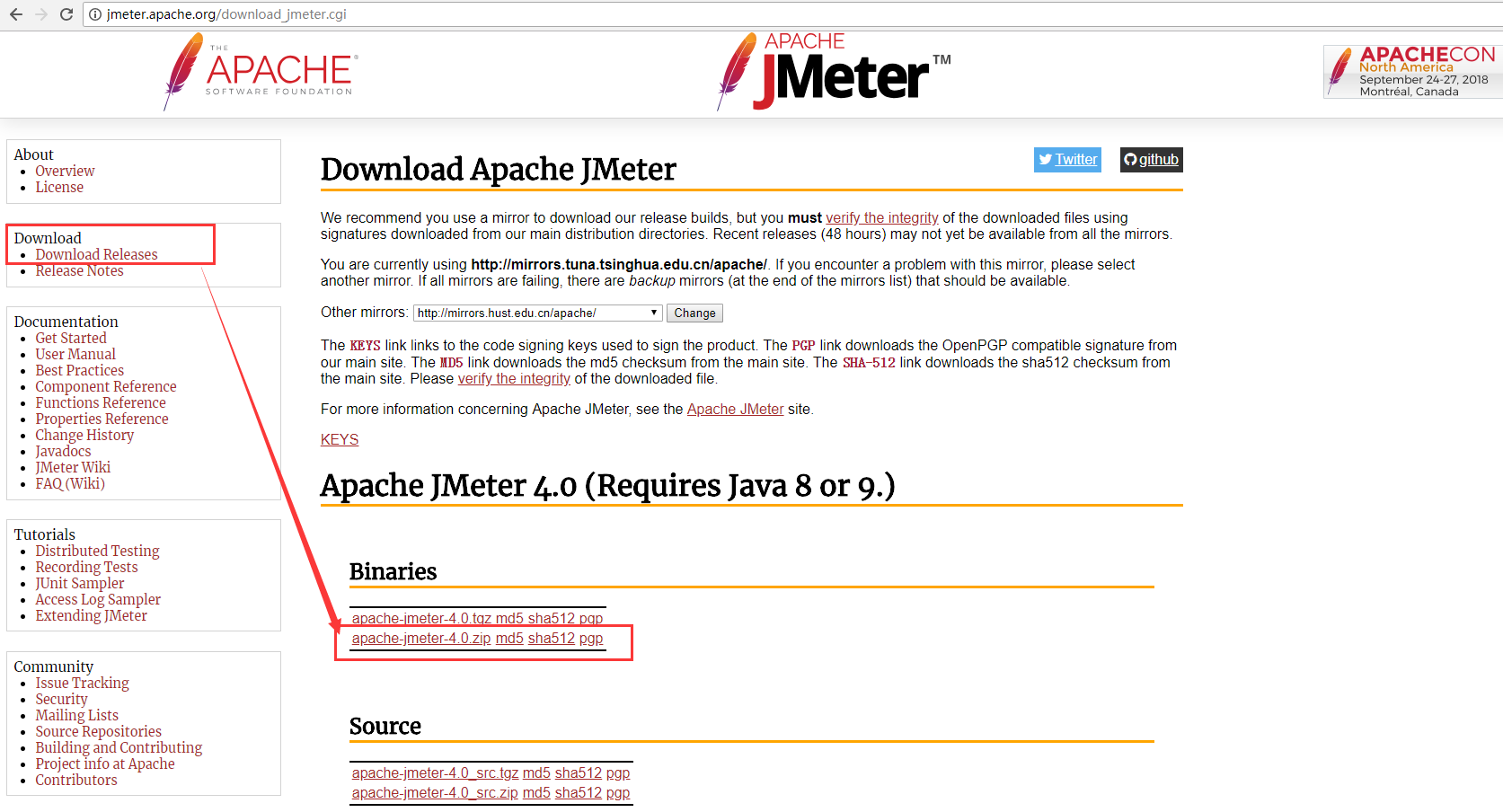1503x812 pixels.
Task: Download apache-jmeter-4.0_src.zip source
Action: 435,792
